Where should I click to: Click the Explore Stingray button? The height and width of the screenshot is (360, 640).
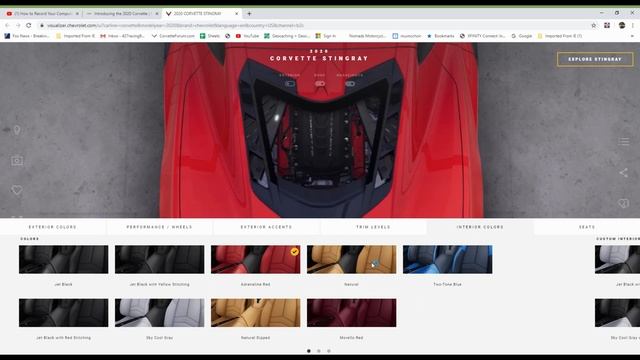coord(595,59)
